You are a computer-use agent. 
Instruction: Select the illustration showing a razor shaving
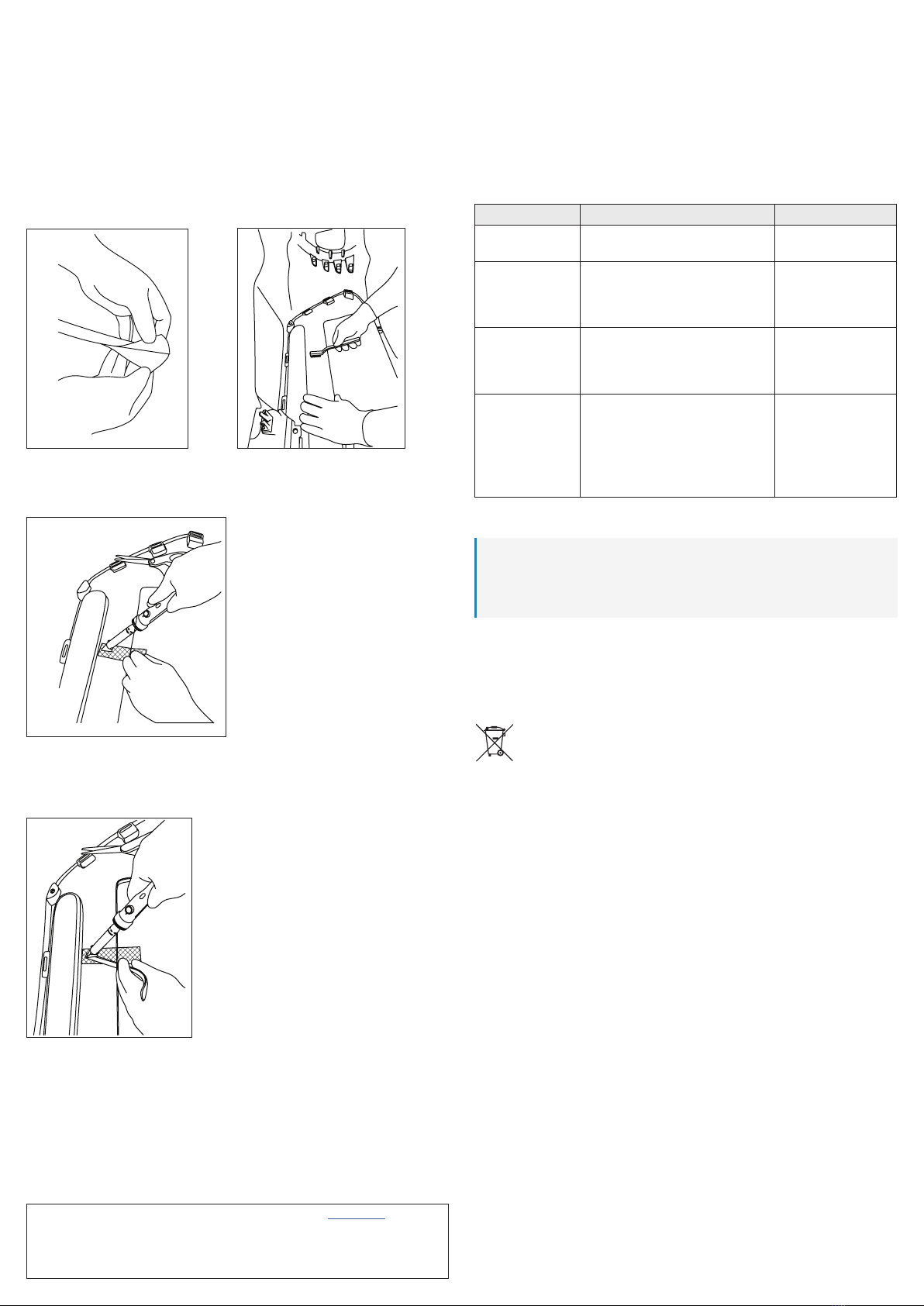point(321,338)
